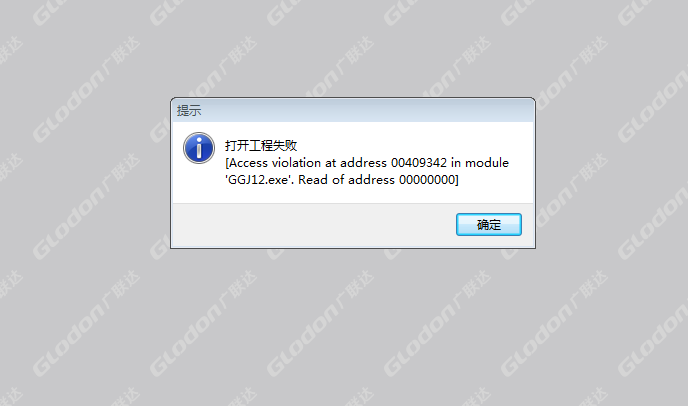Click the 提示 dialog title text
Viewport: 688px width, 406px height.
coord(189,111)
